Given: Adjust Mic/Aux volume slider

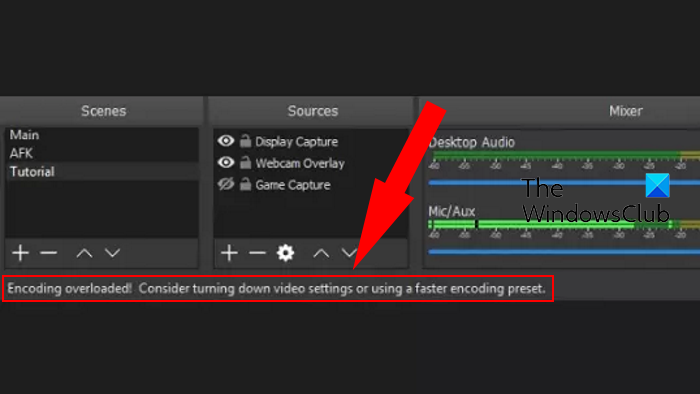Looking at the screenshot, I should (564, 252).
